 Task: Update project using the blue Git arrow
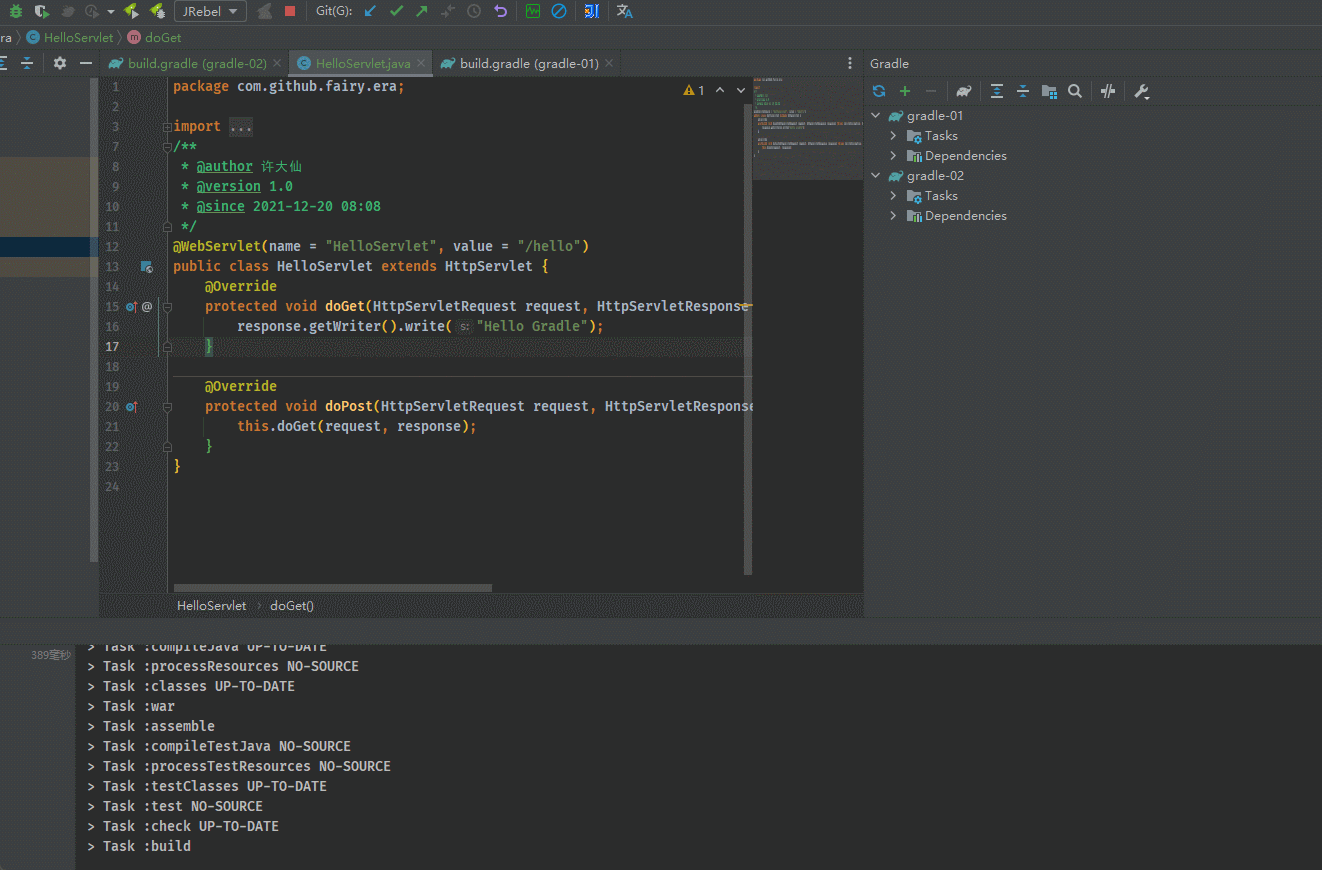coord(370,11)
